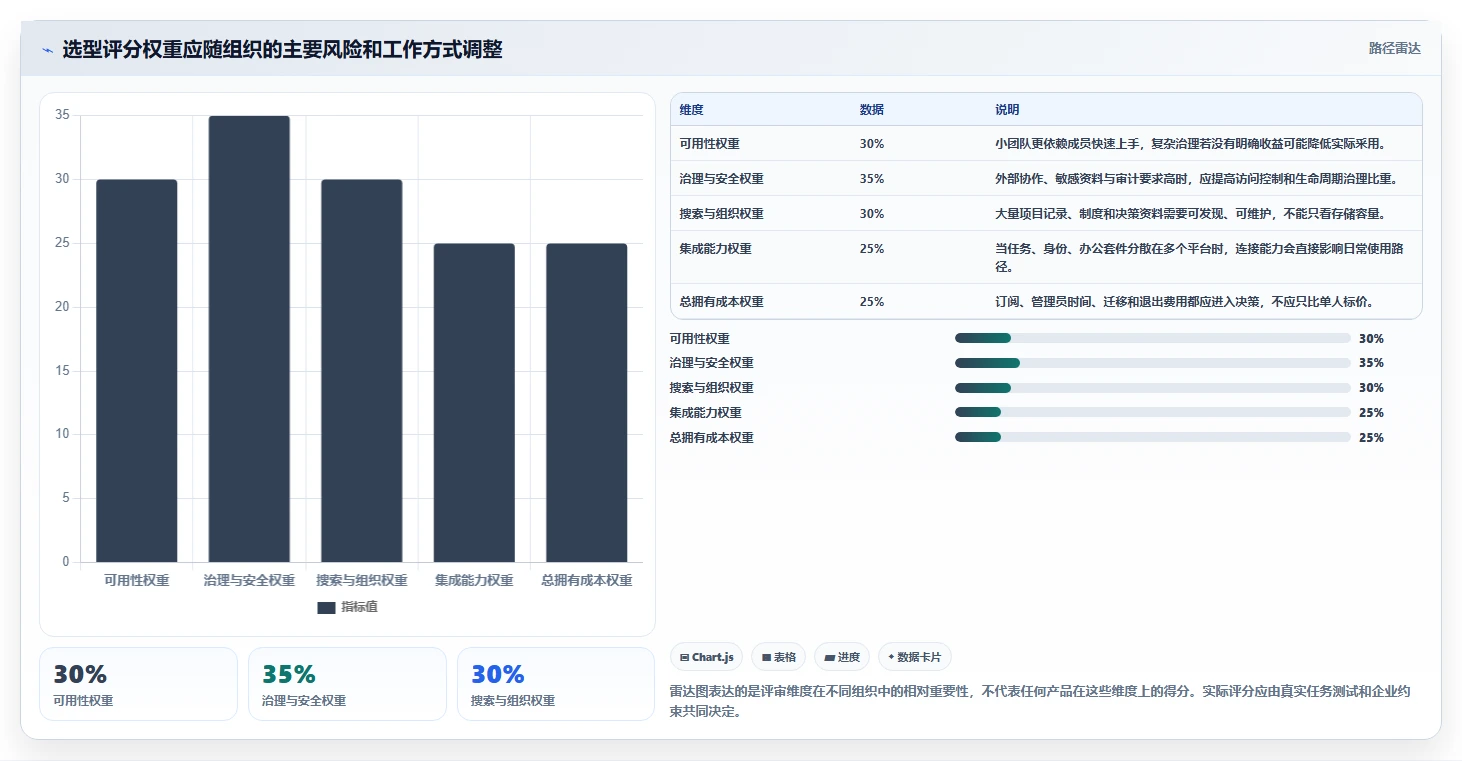Click the 搜索与组织权重 bar in the bar chart
This screenshot has width=1462, height=761.
pos(362,371)
